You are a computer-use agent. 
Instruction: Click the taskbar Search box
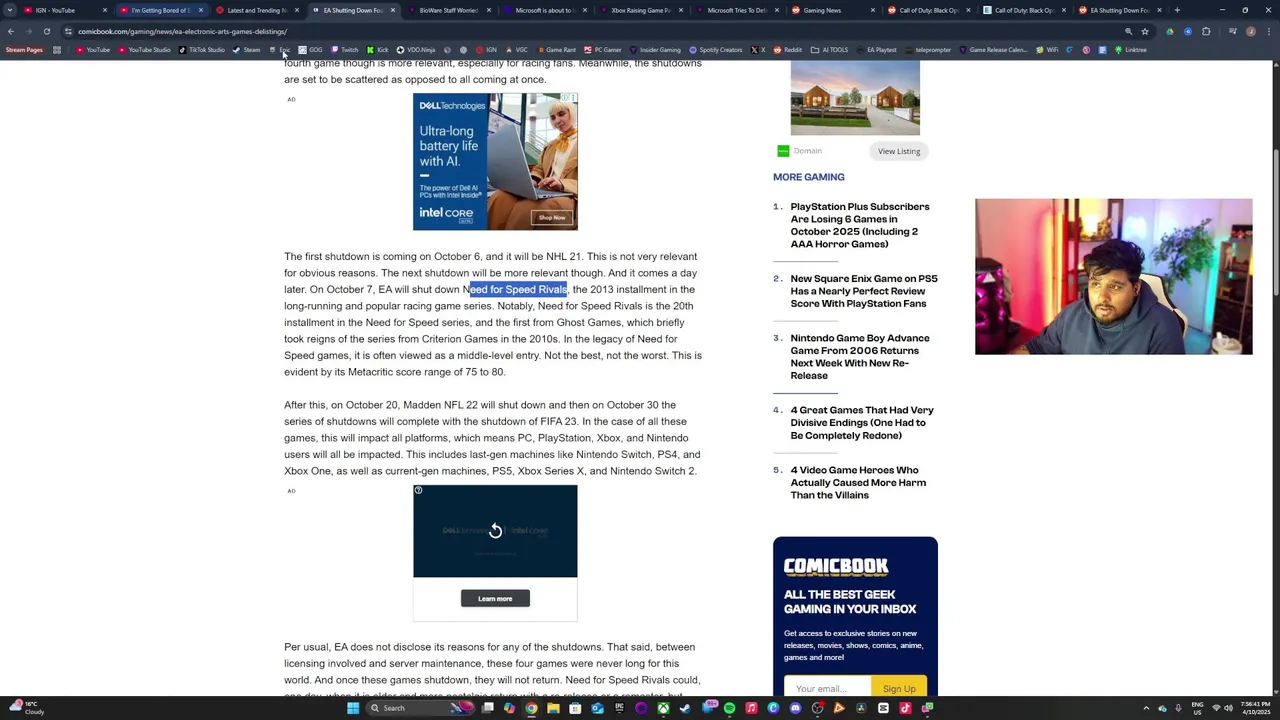(420, 708)
